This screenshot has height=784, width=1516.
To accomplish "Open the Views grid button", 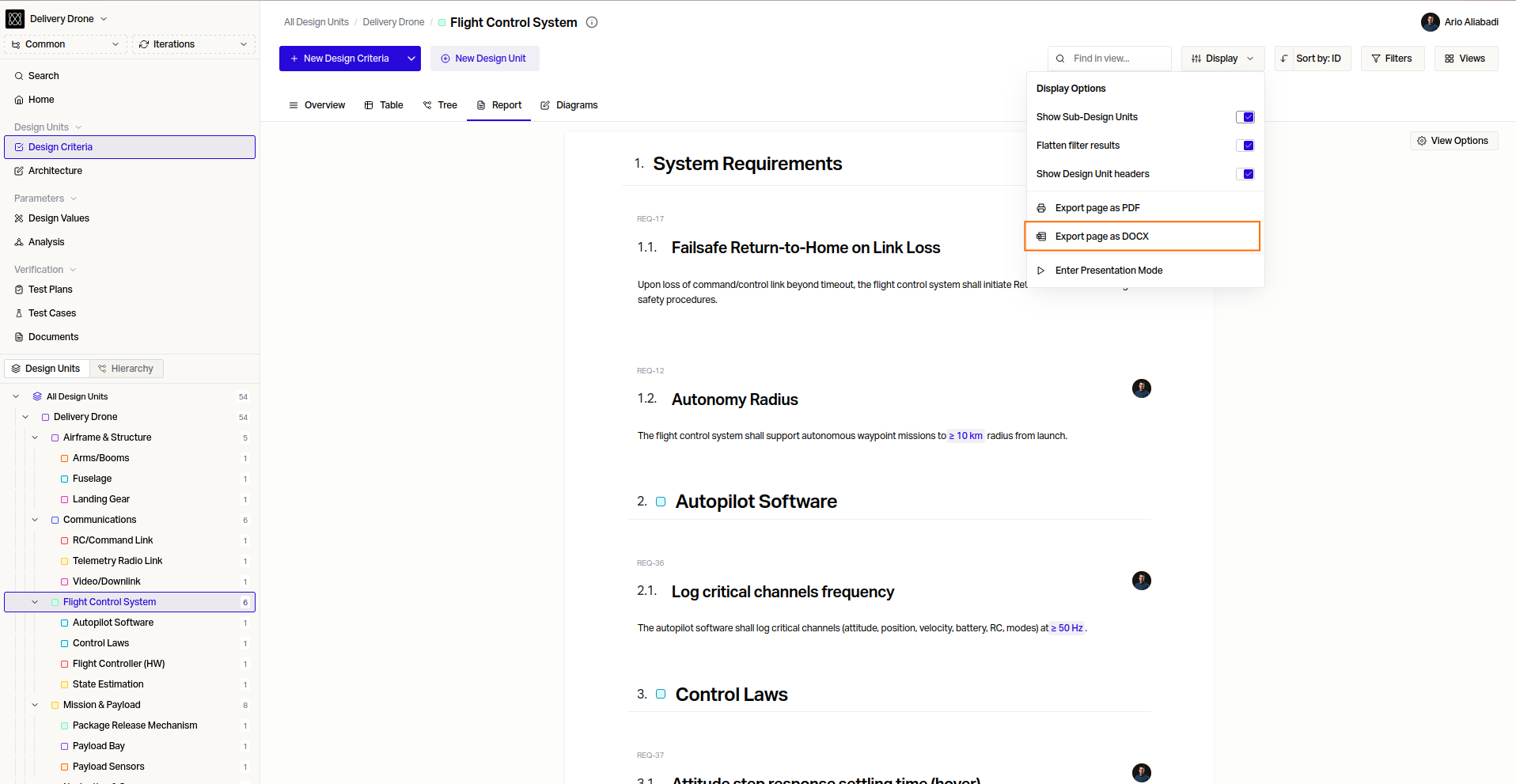I will pos(1465,59).
